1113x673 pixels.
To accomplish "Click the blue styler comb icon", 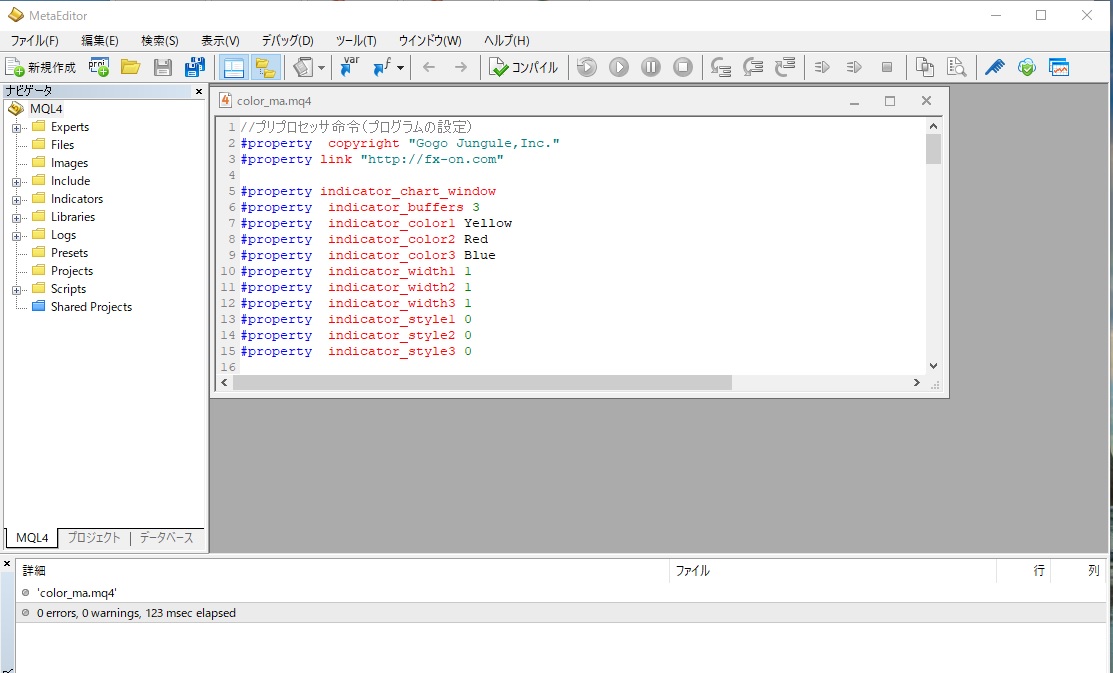I will tap(994, 67).
